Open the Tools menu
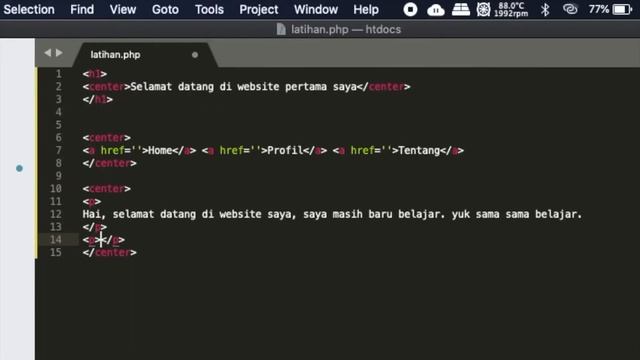640x360 pixels. [x=209, y=9]
